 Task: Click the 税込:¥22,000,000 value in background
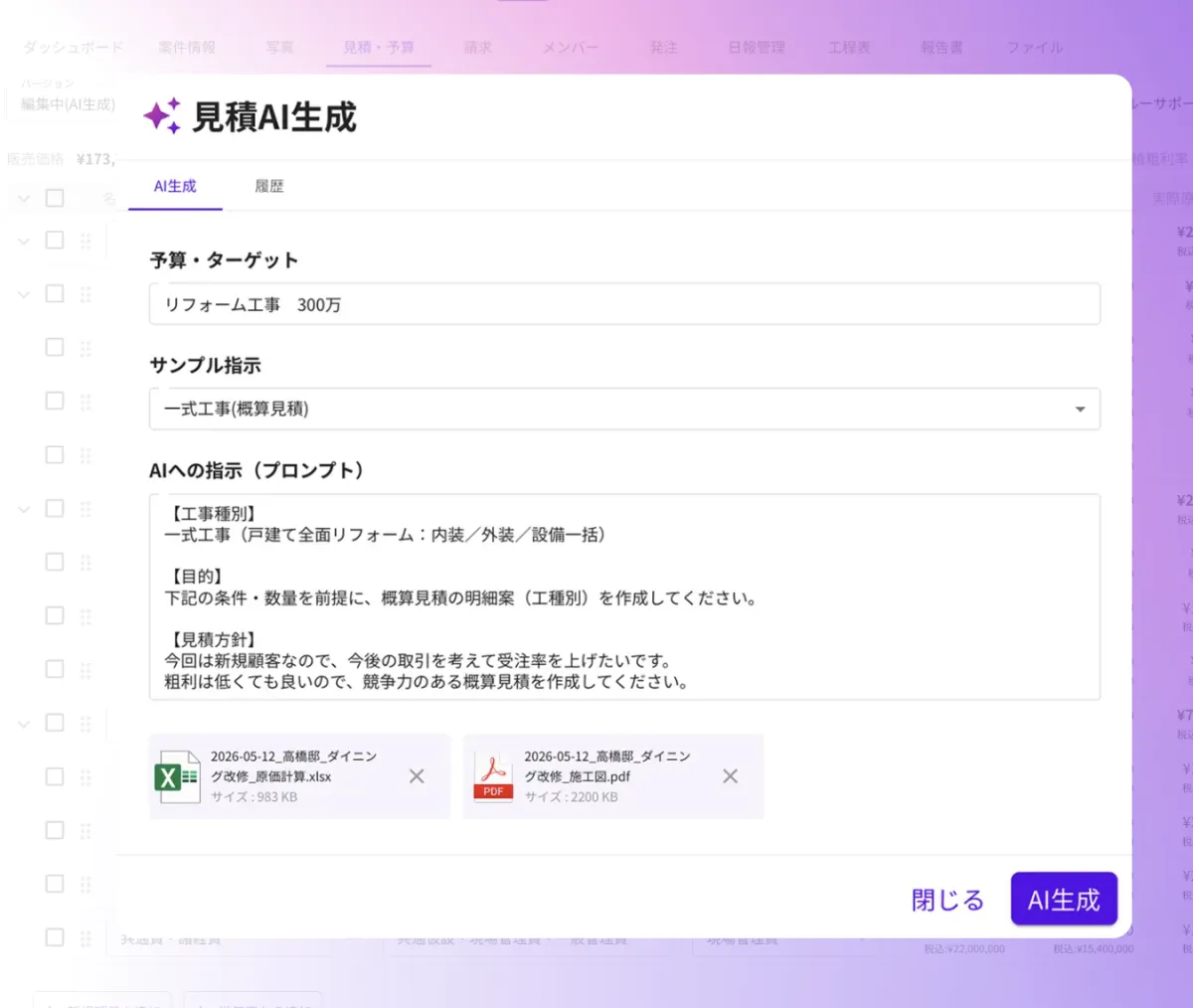point(963,949)
